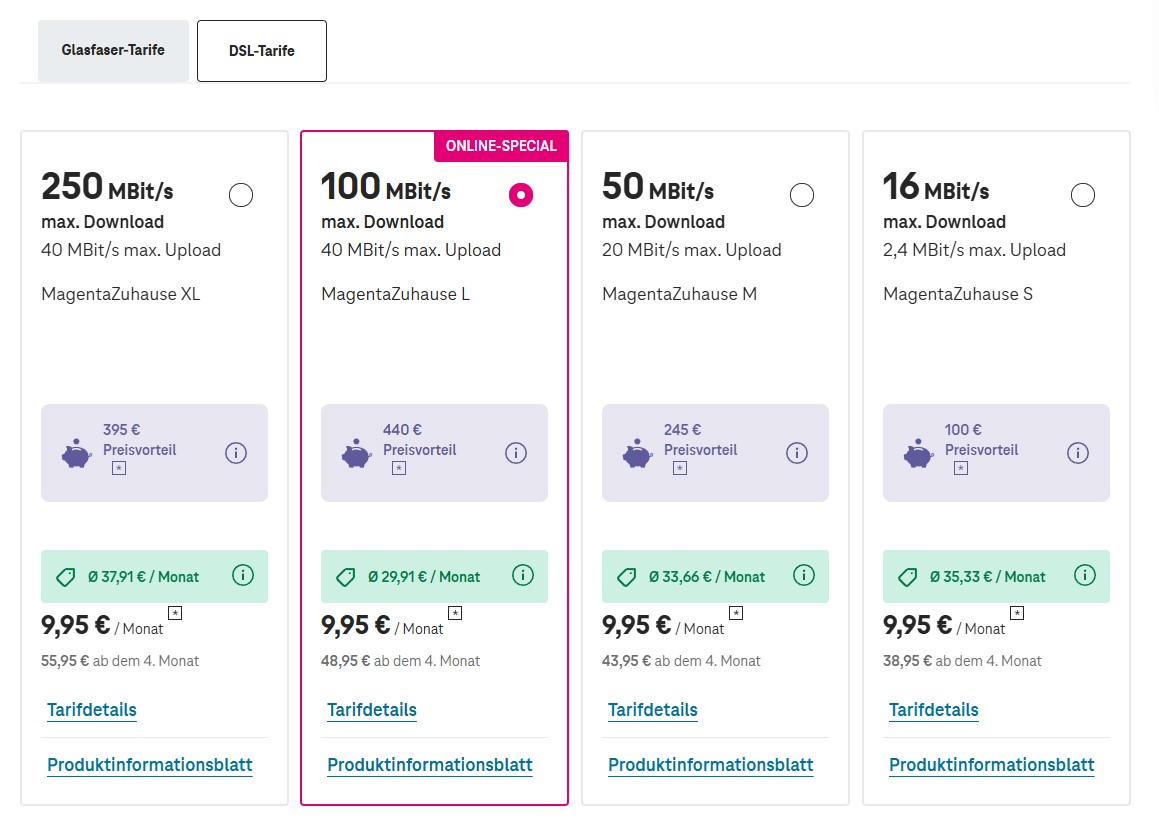
Task: Open info icon for 440 € Preisvorteil
Action: [516, 452]
